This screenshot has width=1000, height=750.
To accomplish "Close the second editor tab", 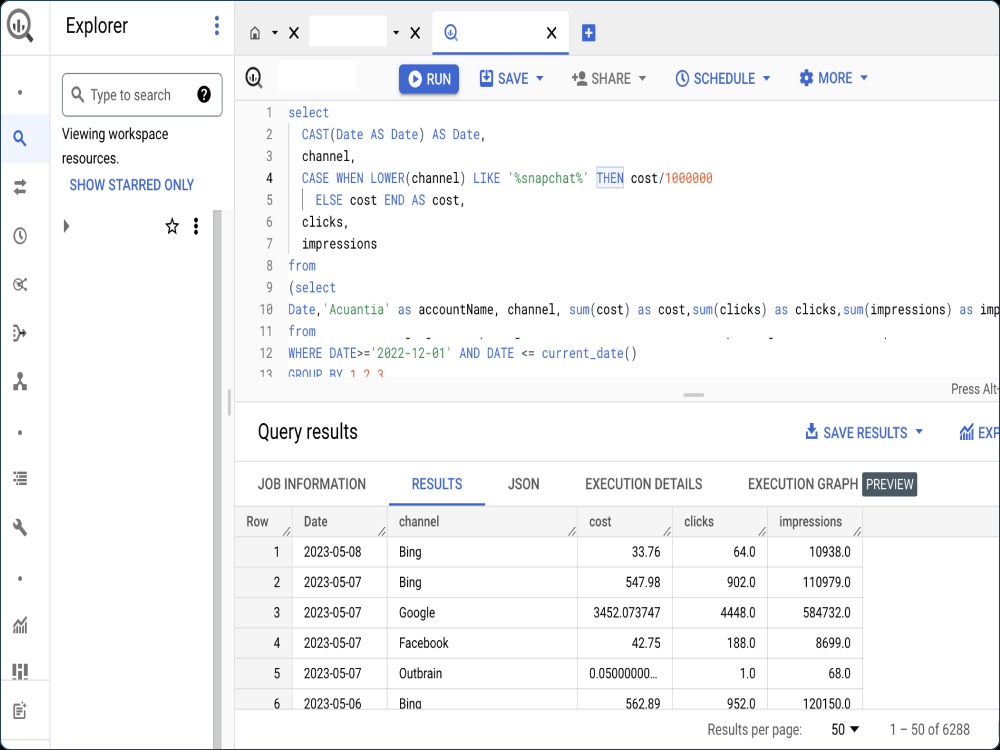I will (415, 33).
